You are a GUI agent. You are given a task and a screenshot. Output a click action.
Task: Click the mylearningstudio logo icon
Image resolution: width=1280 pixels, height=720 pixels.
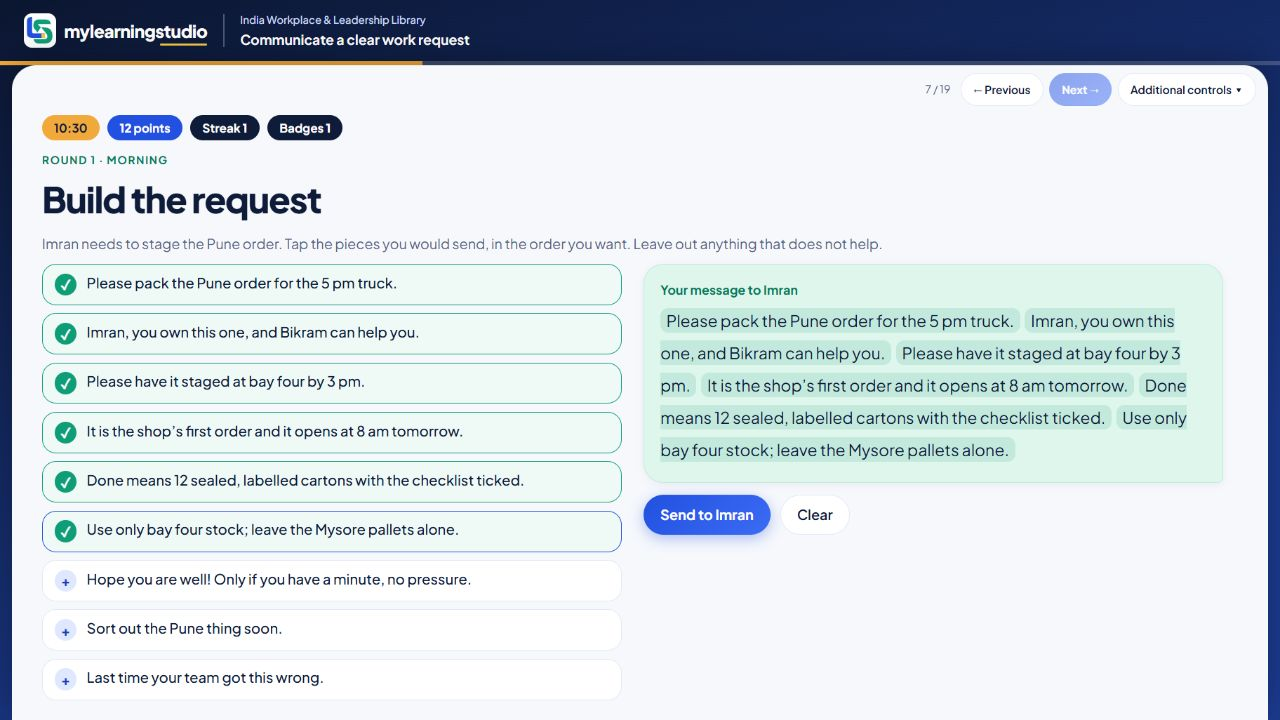tap(40, 30)
